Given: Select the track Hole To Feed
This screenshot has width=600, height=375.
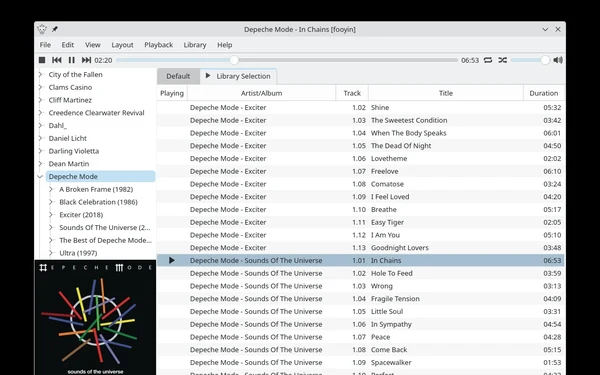Looking at the screenshot, I should click(x=360, y=273).
